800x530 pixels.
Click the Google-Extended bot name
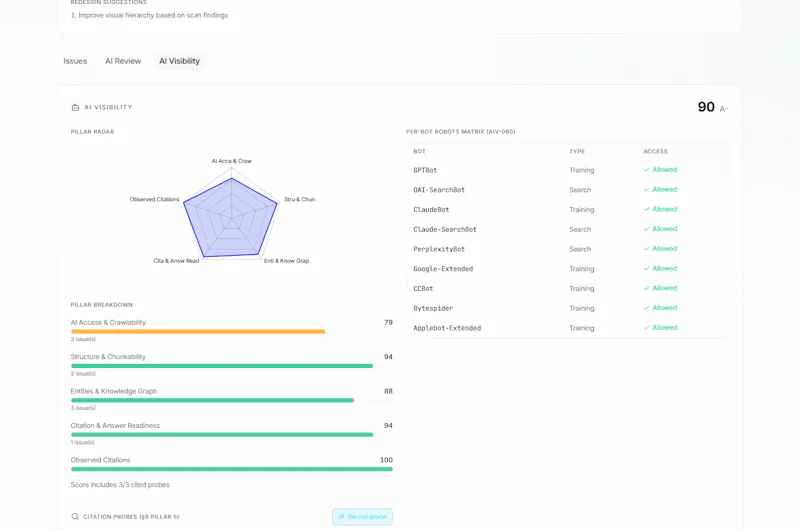pos(443,269)
